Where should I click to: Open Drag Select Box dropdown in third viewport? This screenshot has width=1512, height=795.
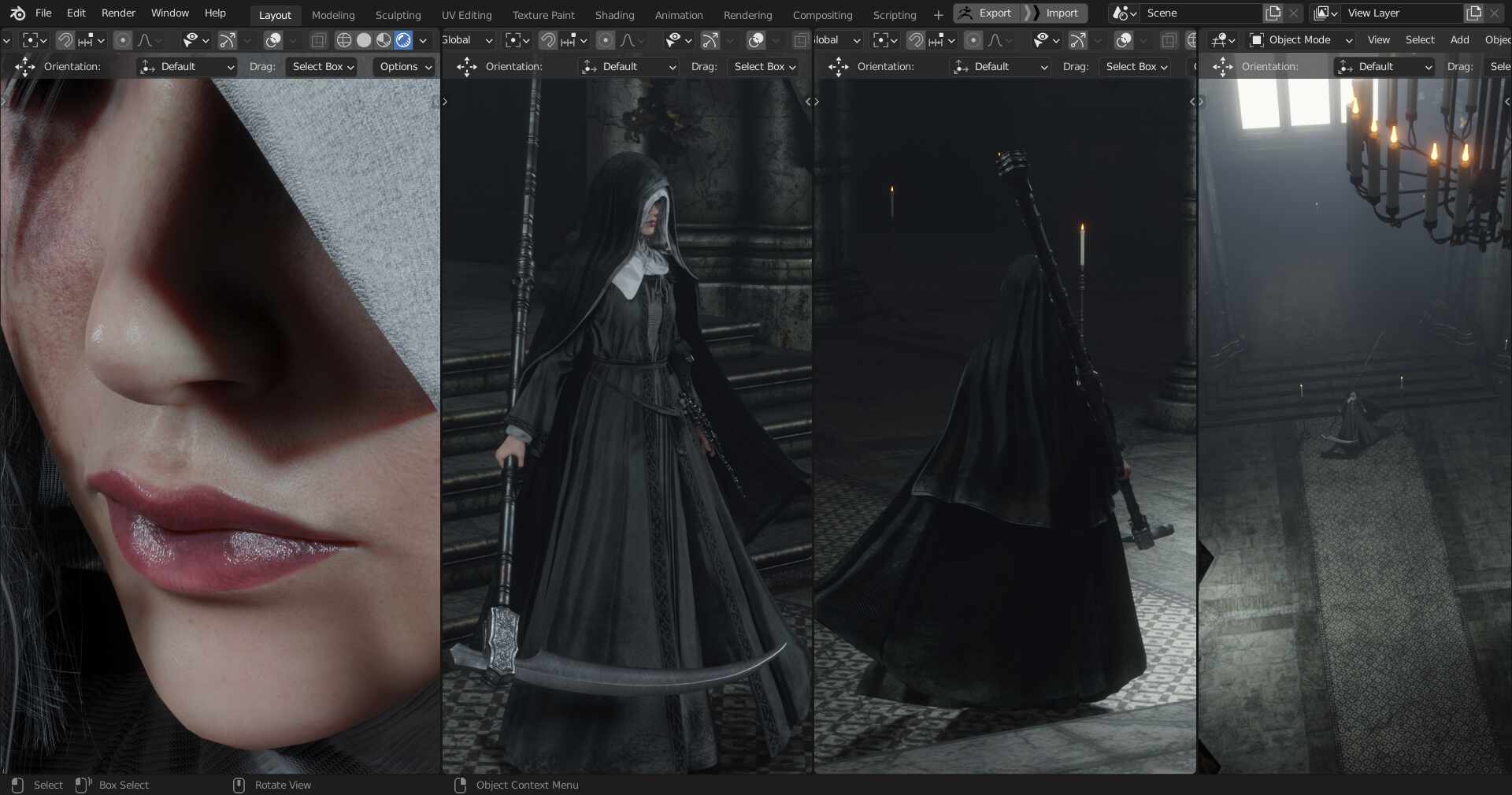[1135, 67]
